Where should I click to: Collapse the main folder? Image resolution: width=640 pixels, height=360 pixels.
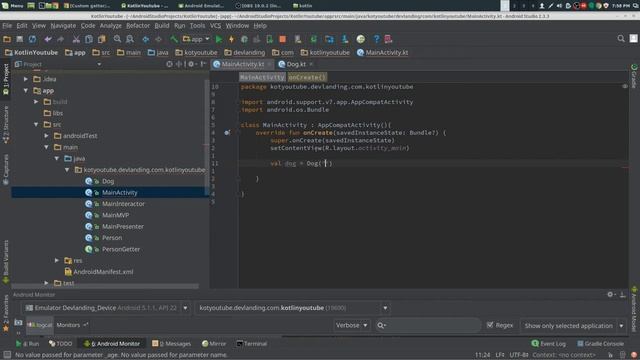tap(47, 147)
